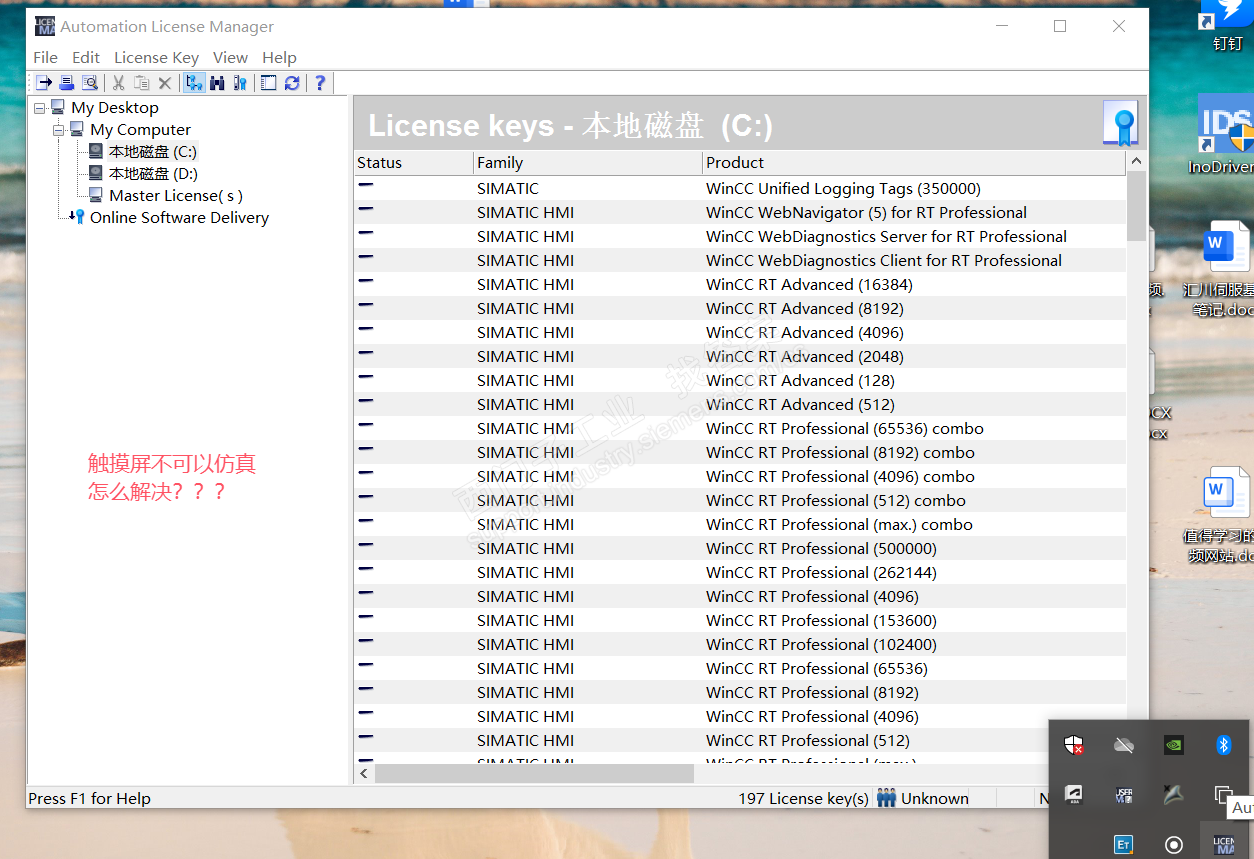Image resolution: width=1254 pixels, height=859 pixels.
Task: Click the vertical scrollbar up arrow
Action: pyautogui.click(x=1136, y=161)
